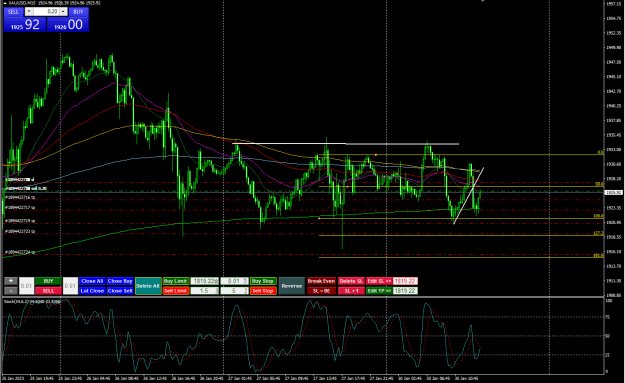The image size is (625, 383).
Task: Click the Buy Stop button
Action: (x=263, y=281)
